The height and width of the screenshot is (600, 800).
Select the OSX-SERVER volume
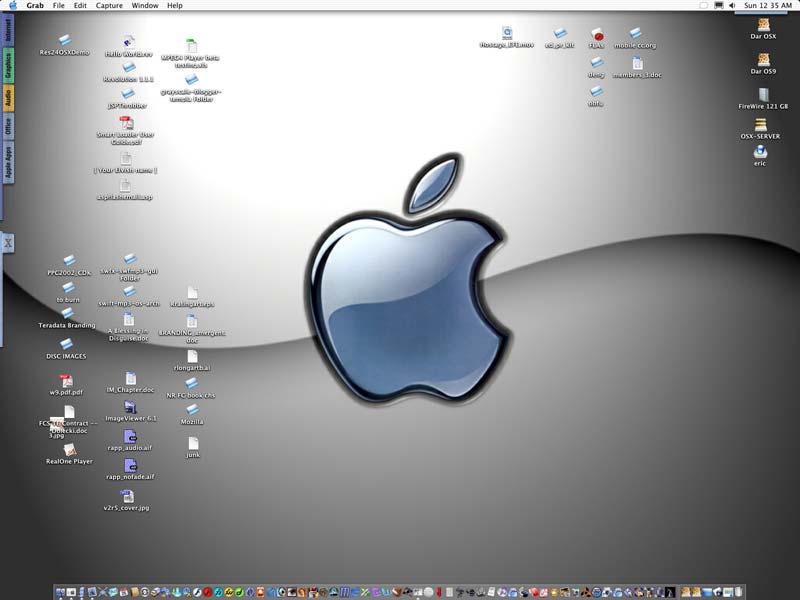pos(760,129)
